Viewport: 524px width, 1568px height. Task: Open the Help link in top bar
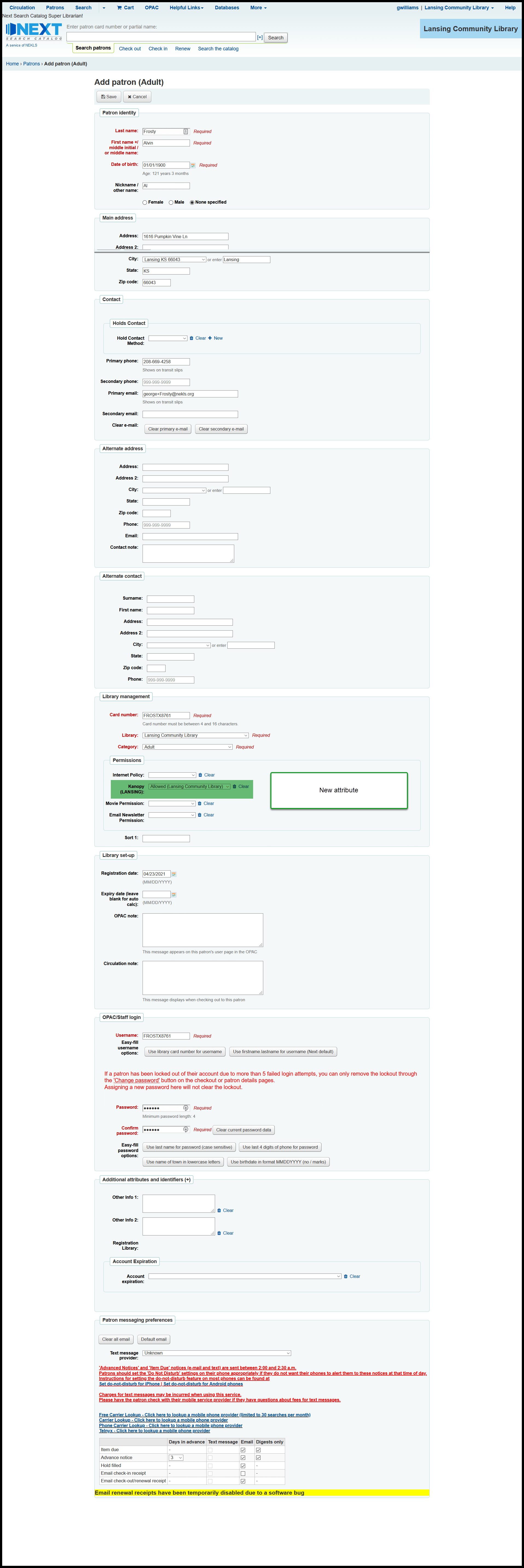click(510, 8)
